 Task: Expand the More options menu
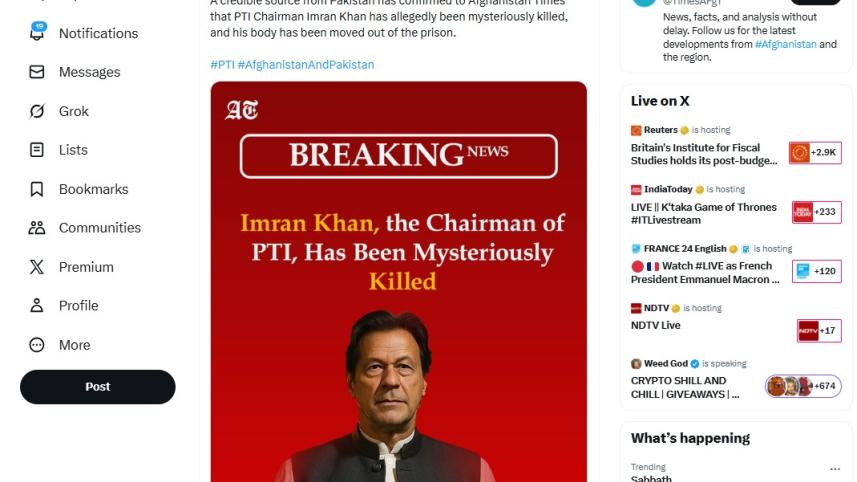click(x=37, y=345)
